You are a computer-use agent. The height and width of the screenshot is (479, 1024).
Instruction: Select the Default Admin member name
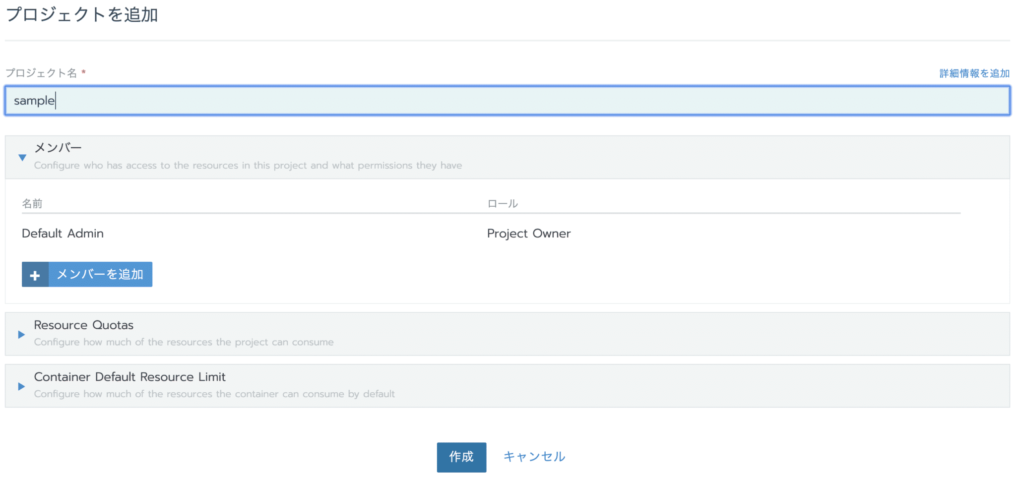coord(63,234)
